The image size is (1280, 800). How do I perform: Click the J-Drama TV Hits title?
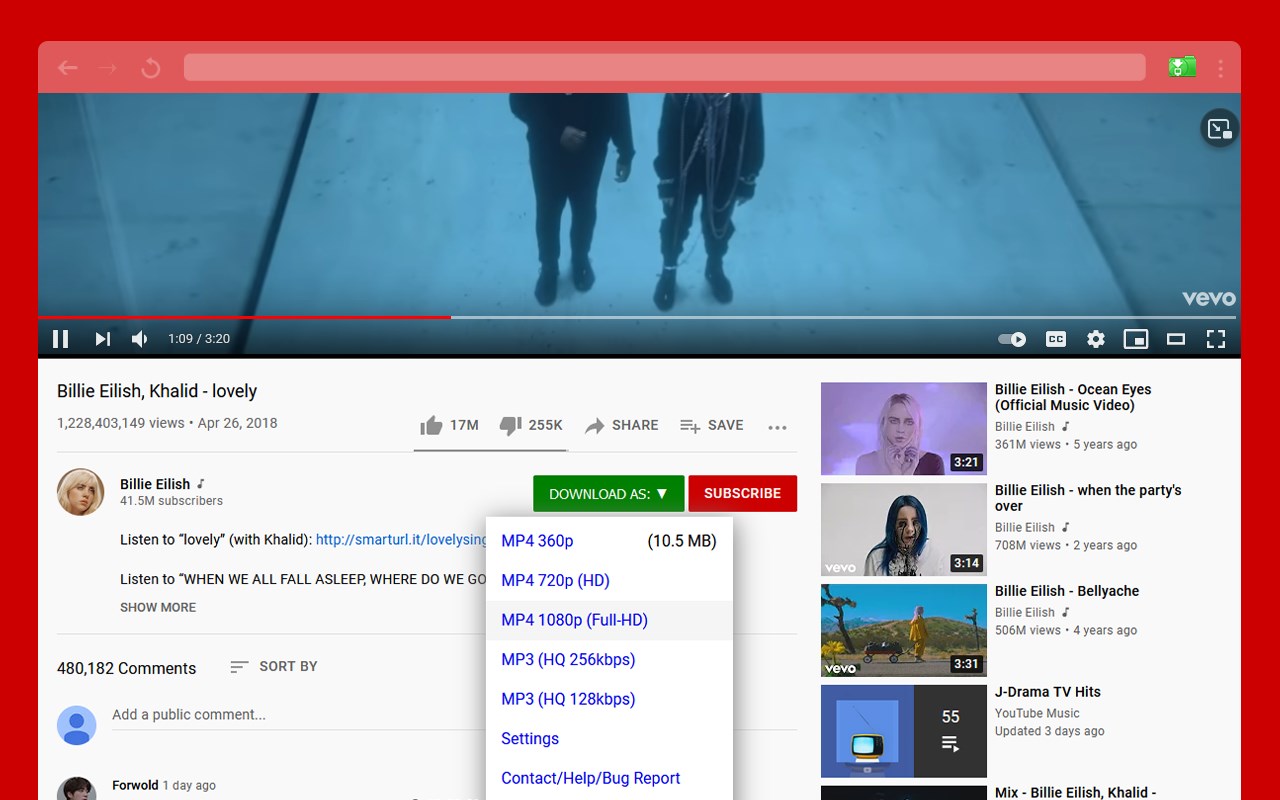coord(1047,692)
